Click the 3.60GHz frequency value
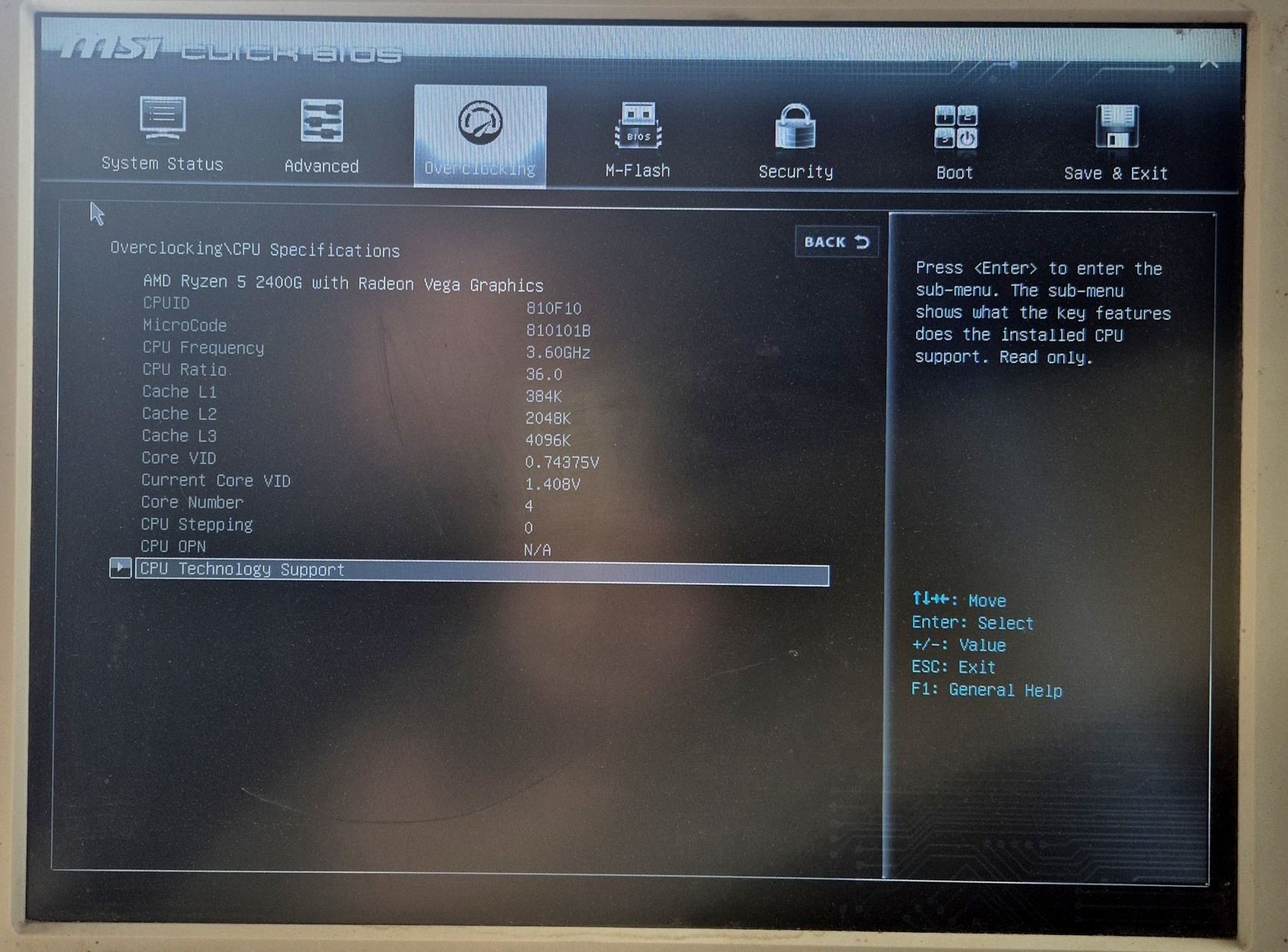1288x952 pixels. click(558, 353)
